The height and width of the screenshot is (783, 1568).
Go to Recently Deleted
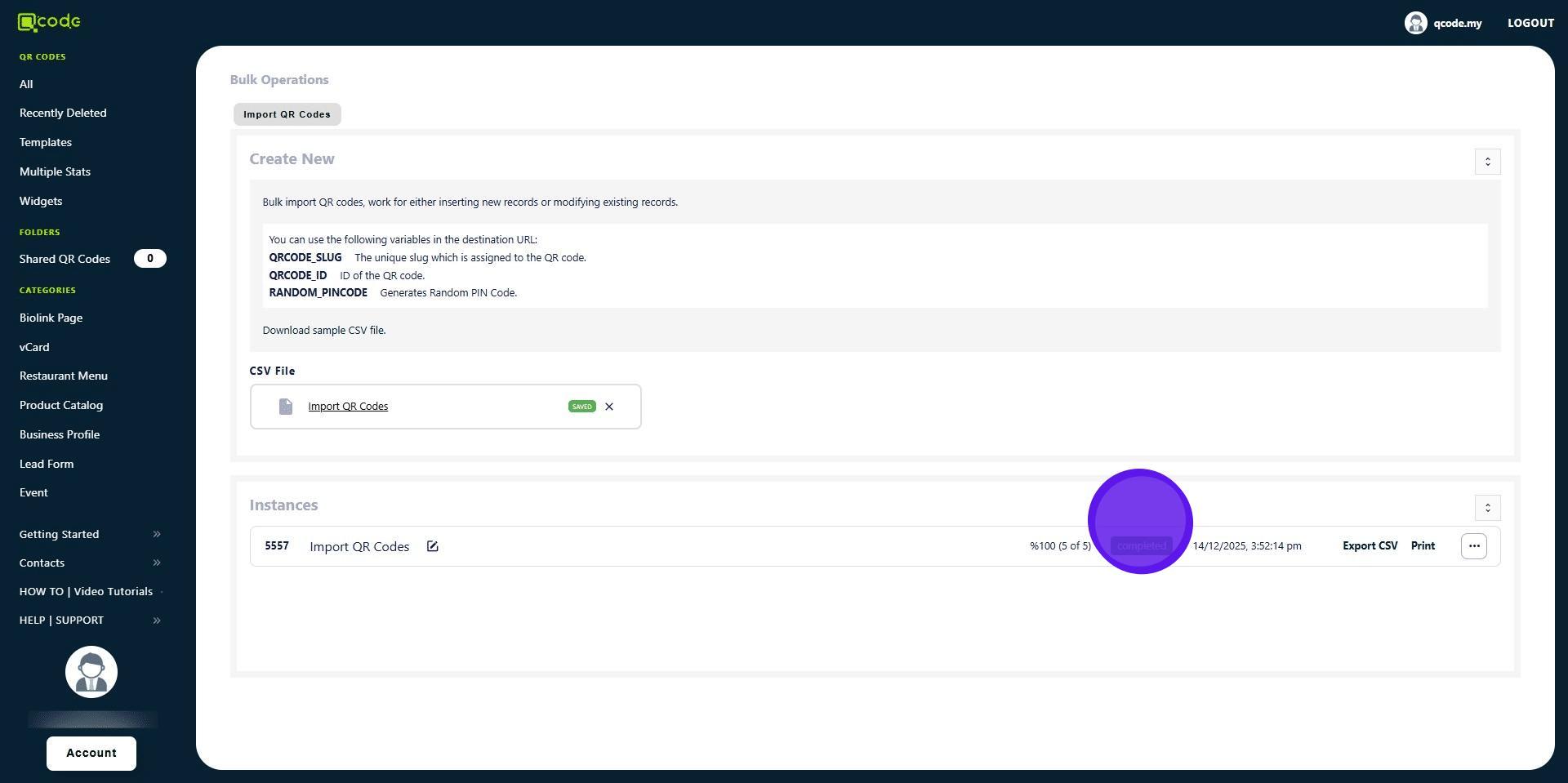(63, 113)
